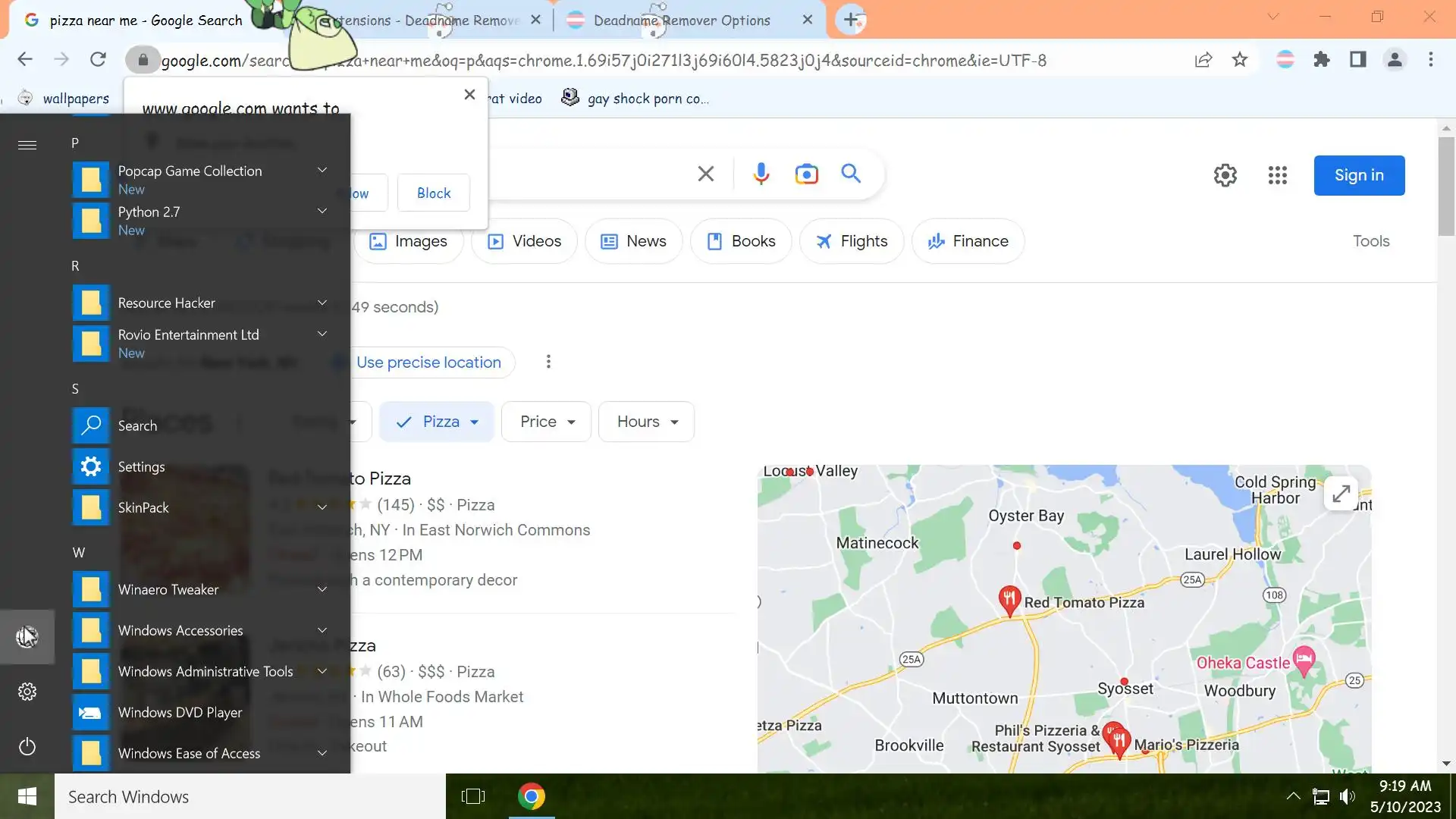This screenshot has height=819, width=1456.
Task: Click the voice search microphone icon
Action: coord(761,174)
